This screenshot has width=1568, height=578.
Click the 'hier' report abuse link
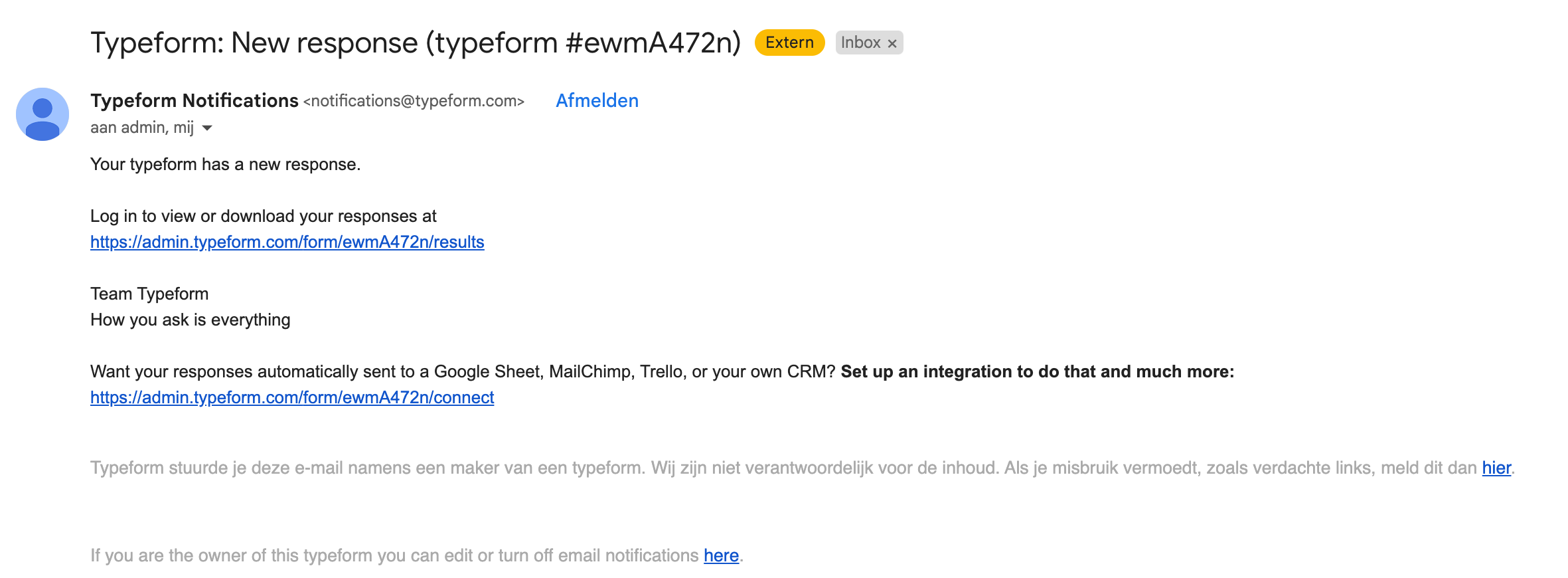(1496, 468)
